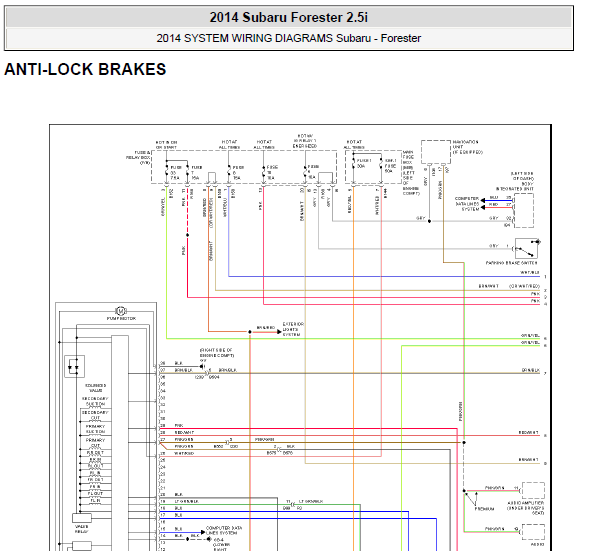Viewport: 603px width, 551px height.
Task: Click the secondary suction solenoid label
Action: pyautogui.click(x=94, y=401)
